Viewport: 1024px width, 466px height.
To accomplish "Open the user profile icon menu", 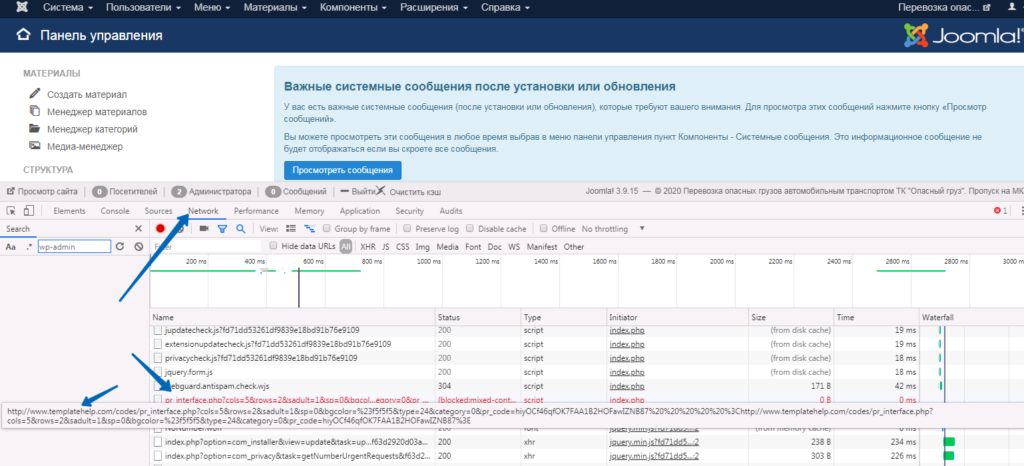I will point(1012,7).
